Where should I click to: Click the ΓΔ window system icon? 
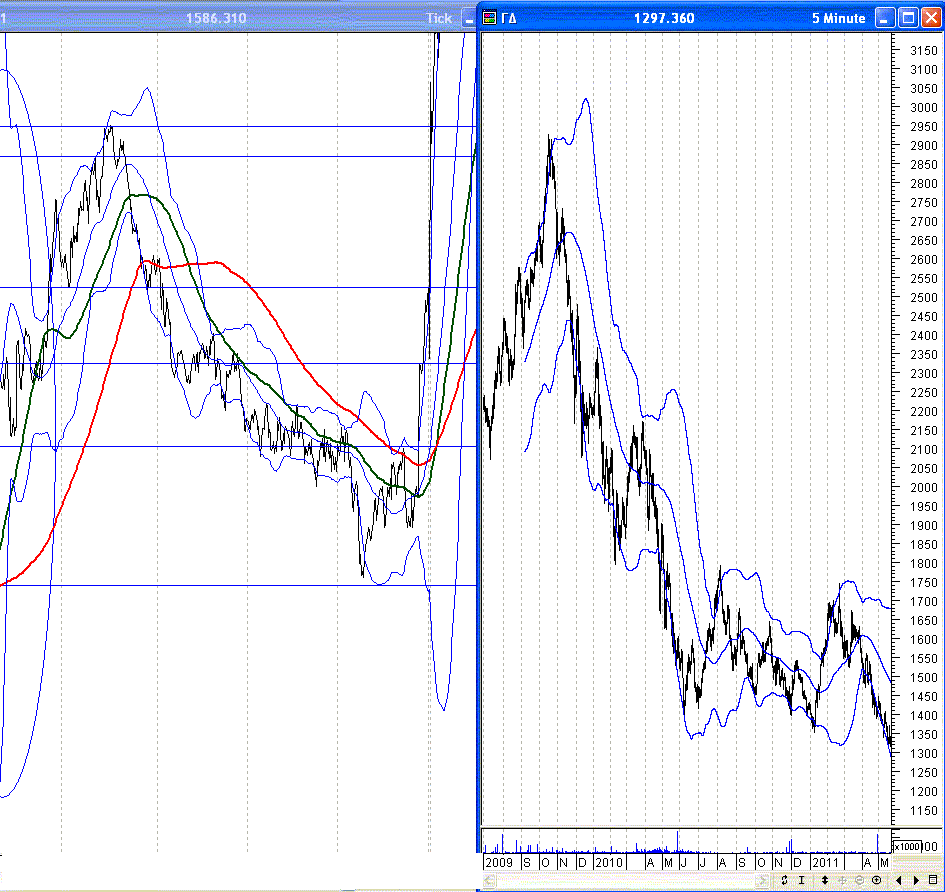489,18
